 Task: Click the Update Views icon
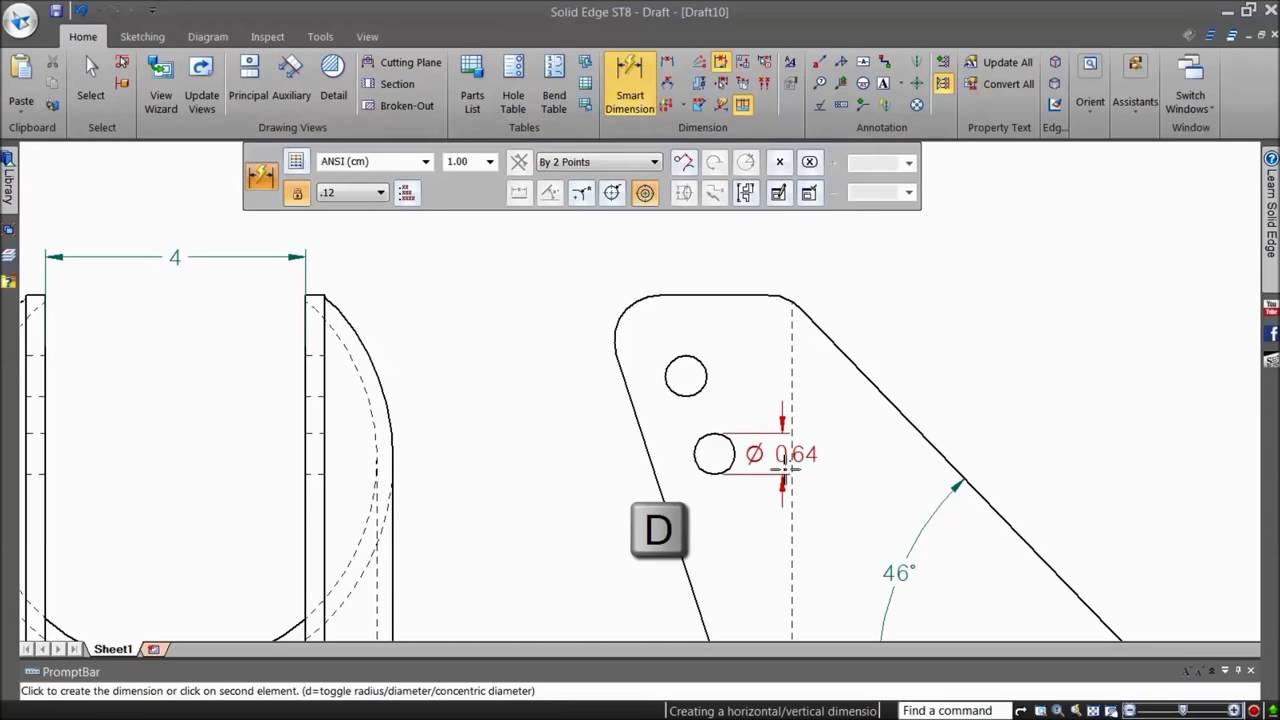(202, 68)
